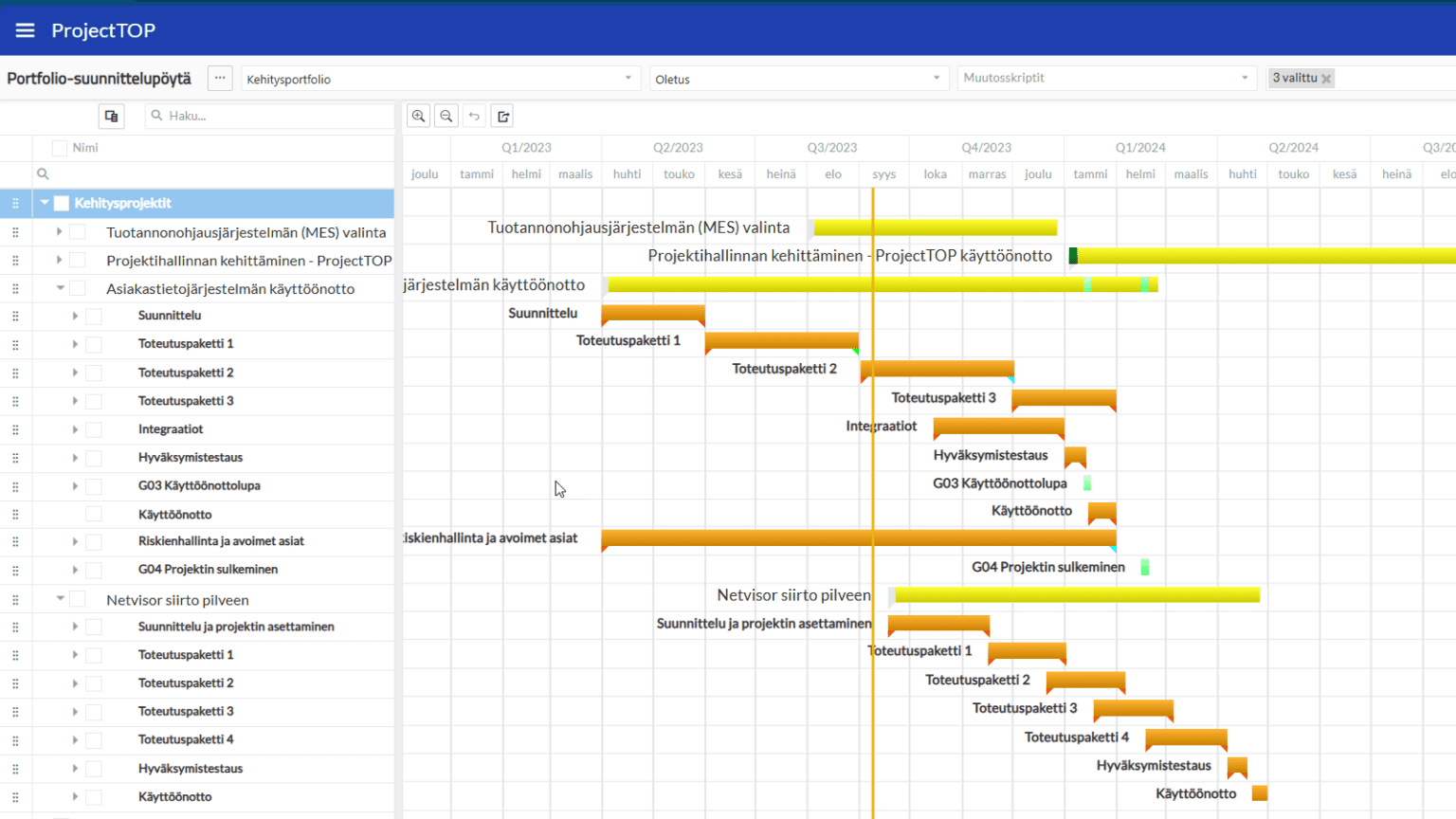The width and height of the screenshot is (1456, 819).
Task: Open the '...' options next to Portfolio-suunnittelupöytä
Action: point(219,78)
